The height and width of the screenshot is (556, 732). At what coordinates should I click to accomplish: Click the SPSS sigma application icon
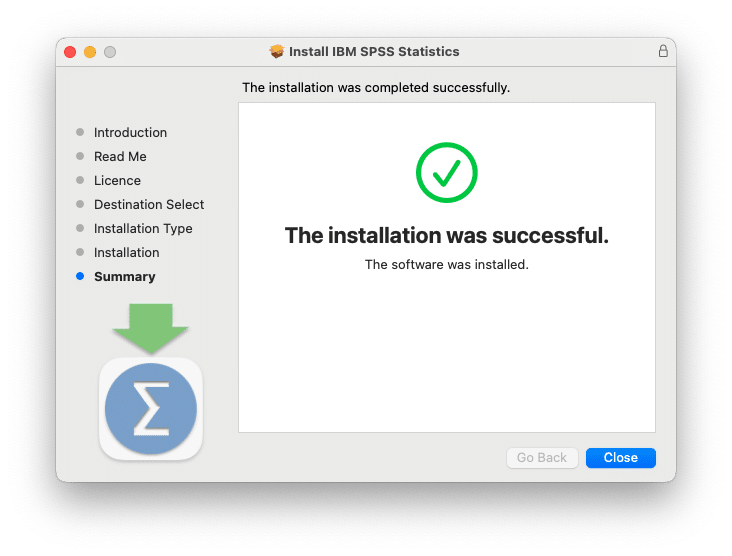pos(151,409)
